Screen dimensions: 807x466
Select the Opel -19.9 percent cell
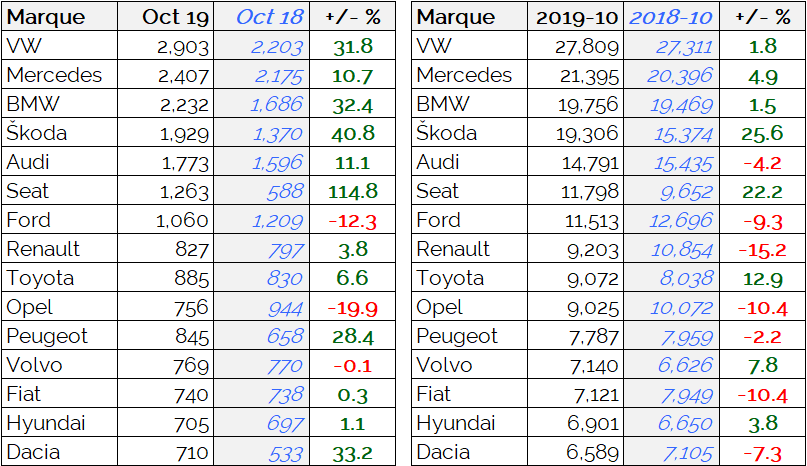pyautogui.click(x=353, y=307)
